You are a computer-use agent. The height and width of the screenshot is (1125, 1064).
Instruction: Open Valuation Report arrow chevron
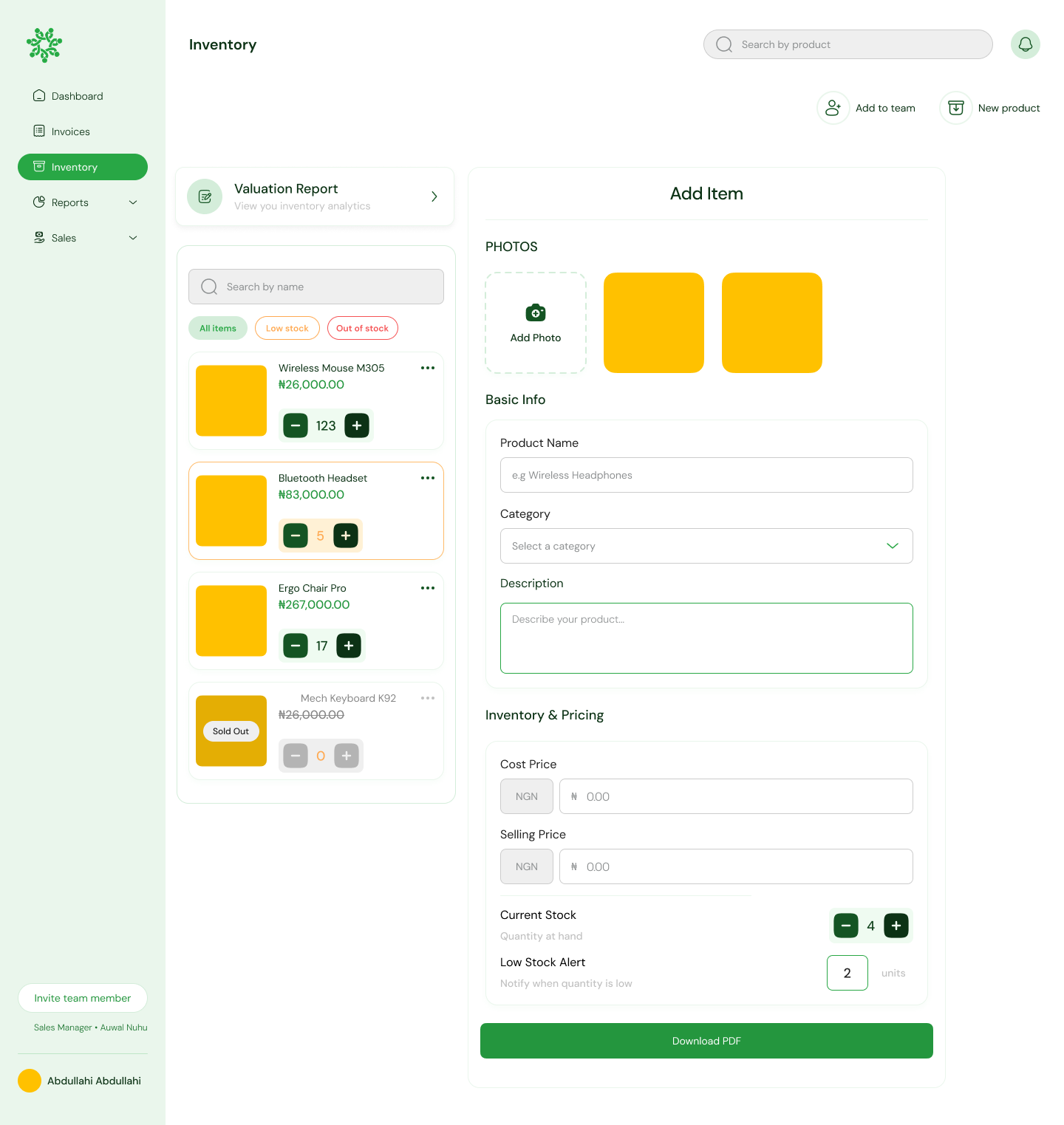pyautogui.click(x=434, y=196)
